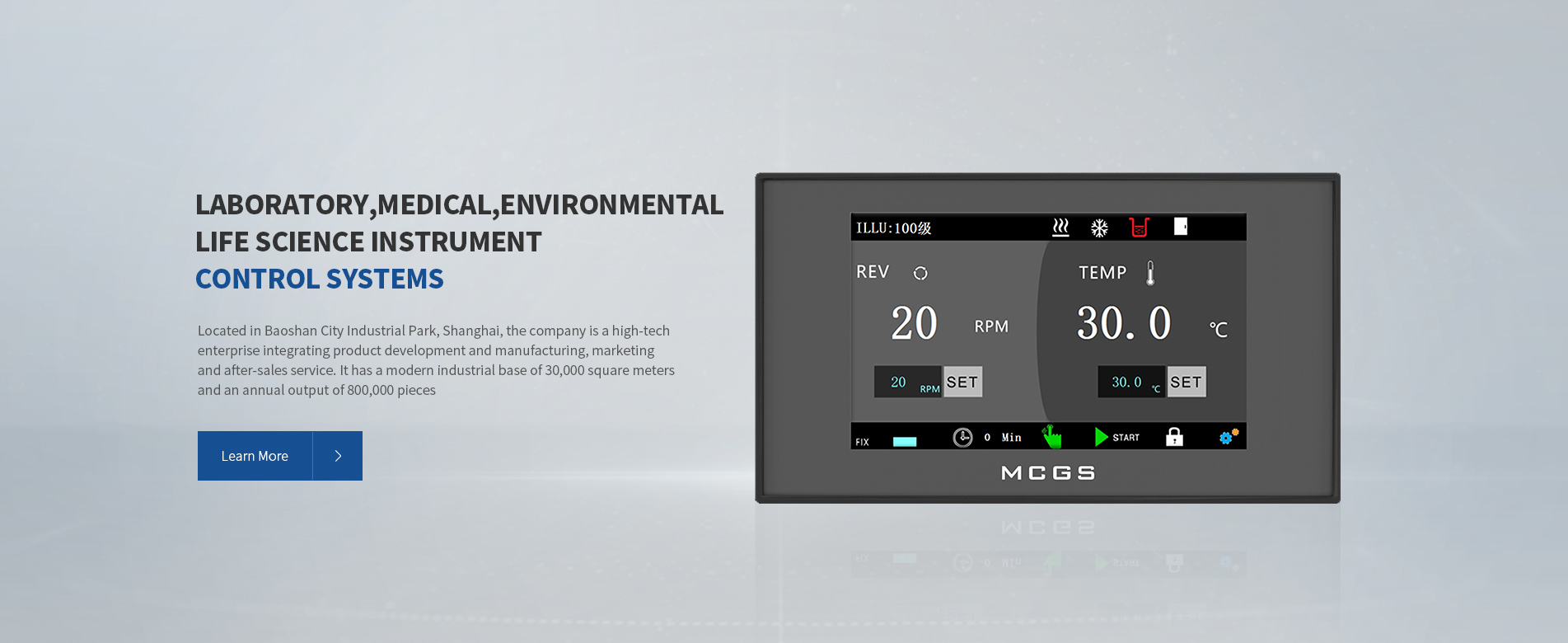1568x643 pixels.
Task: Click the Learn More button
Action: [255, 456]
